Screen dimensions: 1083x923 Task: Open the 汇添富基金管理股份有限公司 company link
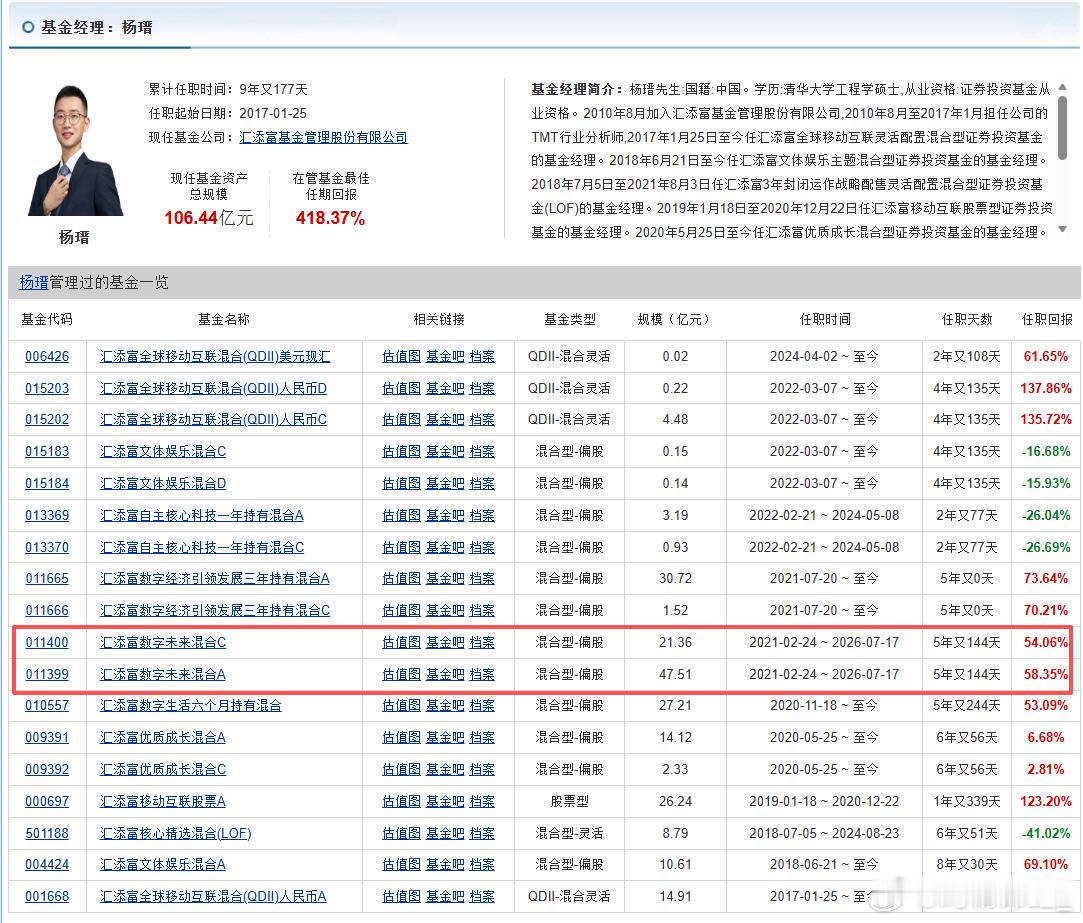(x=323, y=137)
